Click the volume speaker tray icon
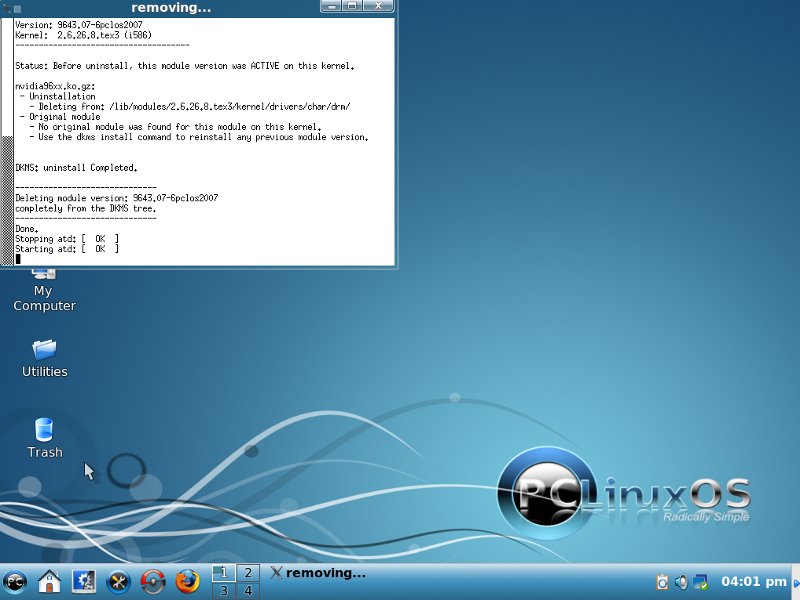 click(681, 582)
